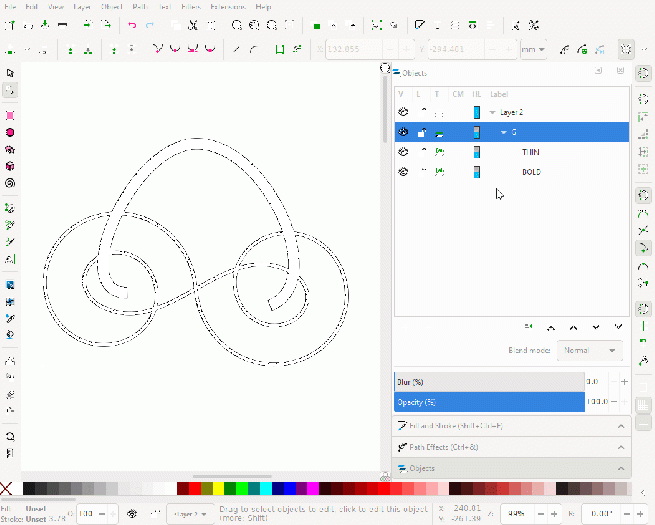Expand the Fill and Stroke panel
The image size is (655, 525).
pos(510,426)
